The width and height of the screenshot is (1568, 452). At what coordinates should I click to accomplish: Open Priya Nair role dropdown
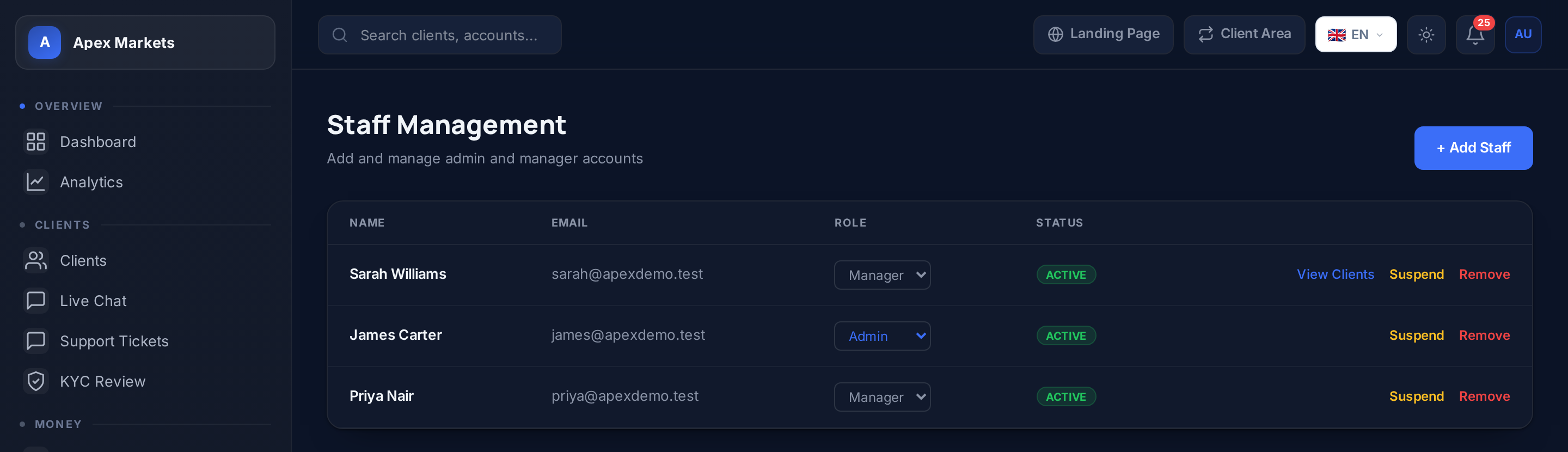(882, 397)
